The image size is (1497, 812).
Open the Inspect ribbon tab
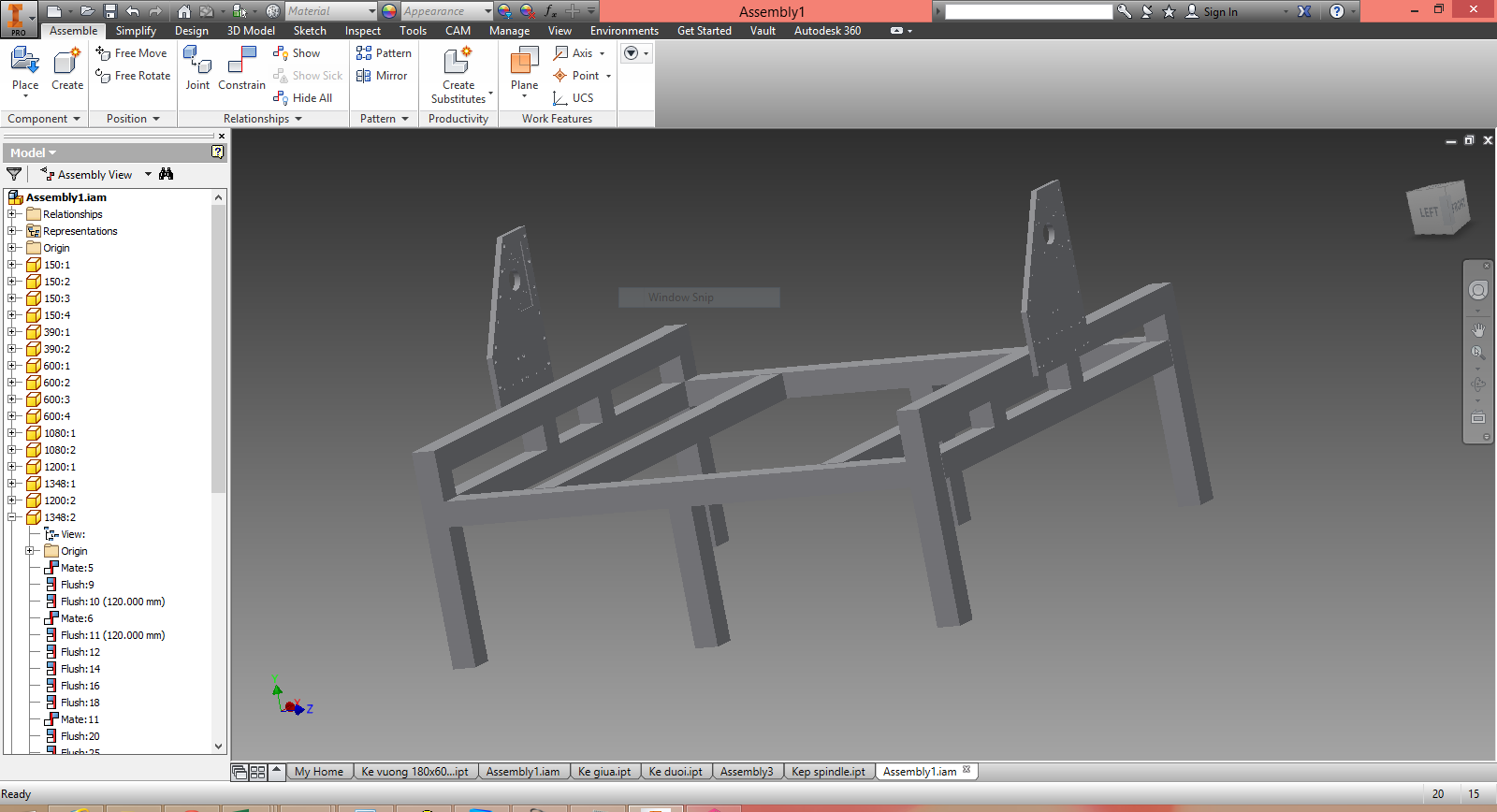click(362, 31)
